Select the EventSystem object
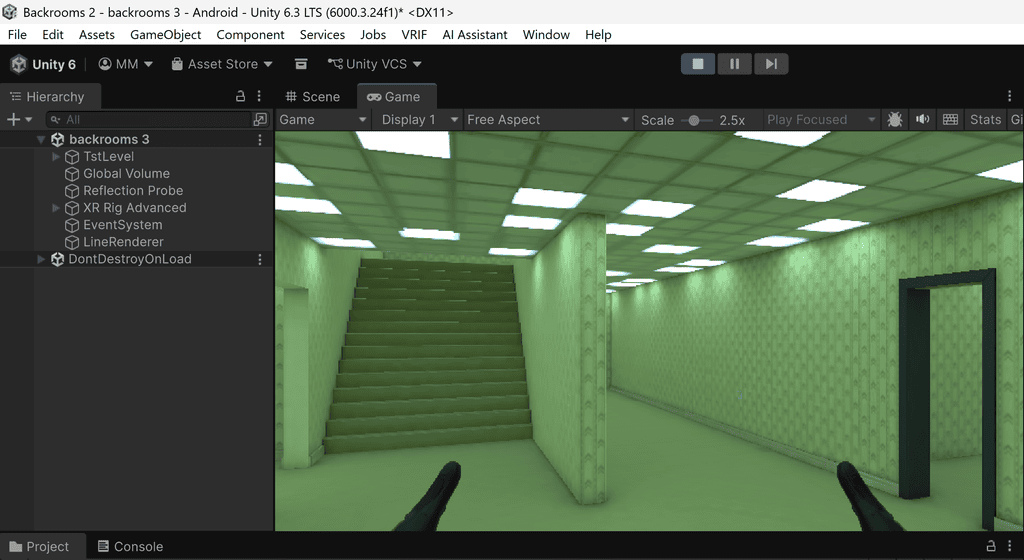This screenshot has height=560, width=1024. 122,225
